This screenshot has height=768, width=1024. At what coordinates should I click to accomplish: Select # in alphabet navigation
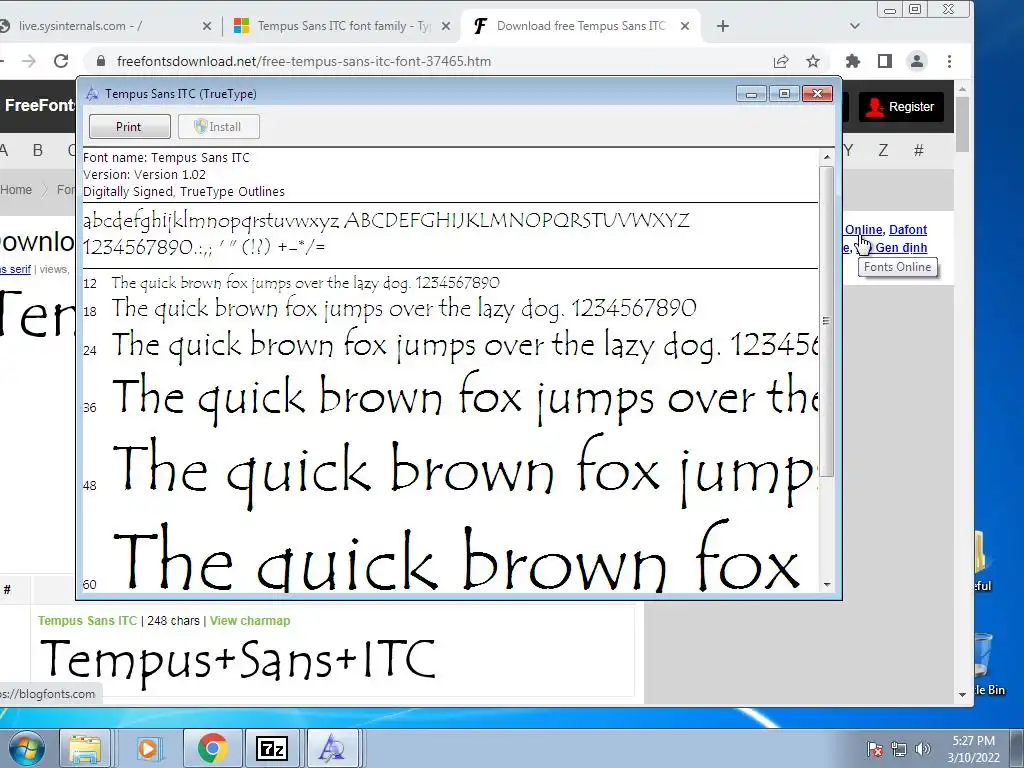coord(918,151)
